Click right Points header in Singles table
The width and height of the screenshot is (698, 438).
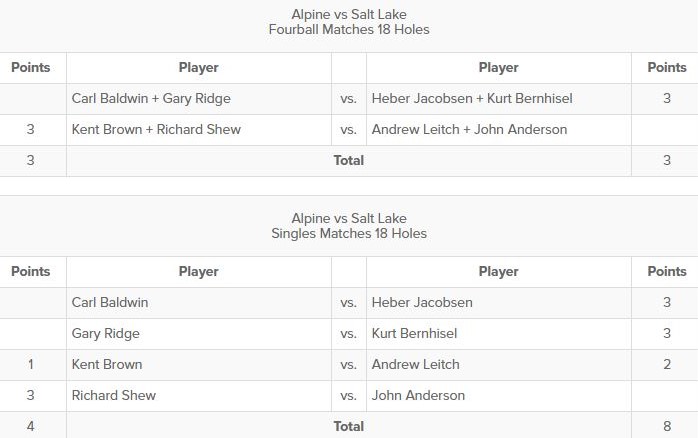pos(667,272)
